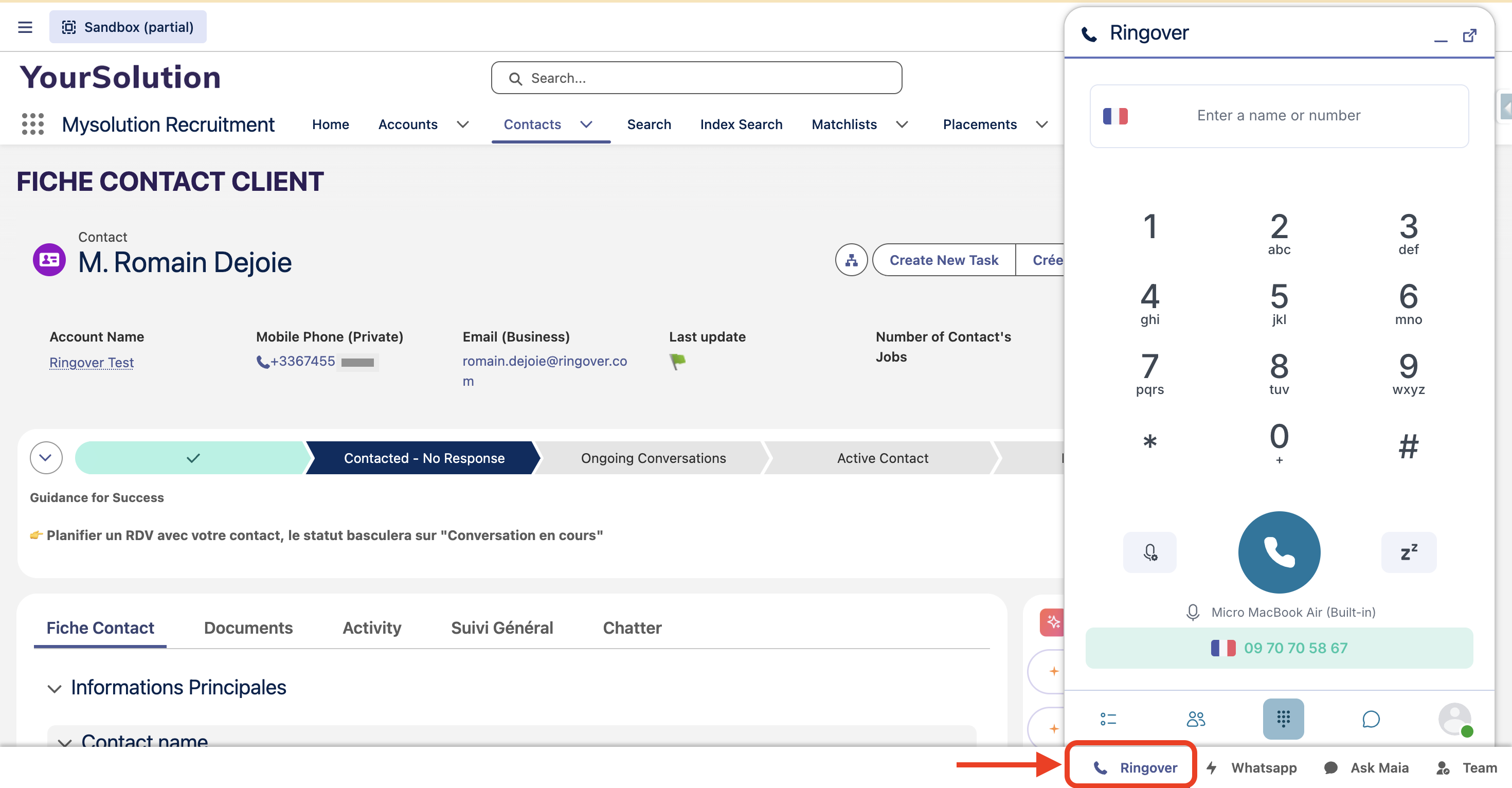Select the Active Contact path stage
This screenshot has width=1512, height=788.
coord(882,458)
